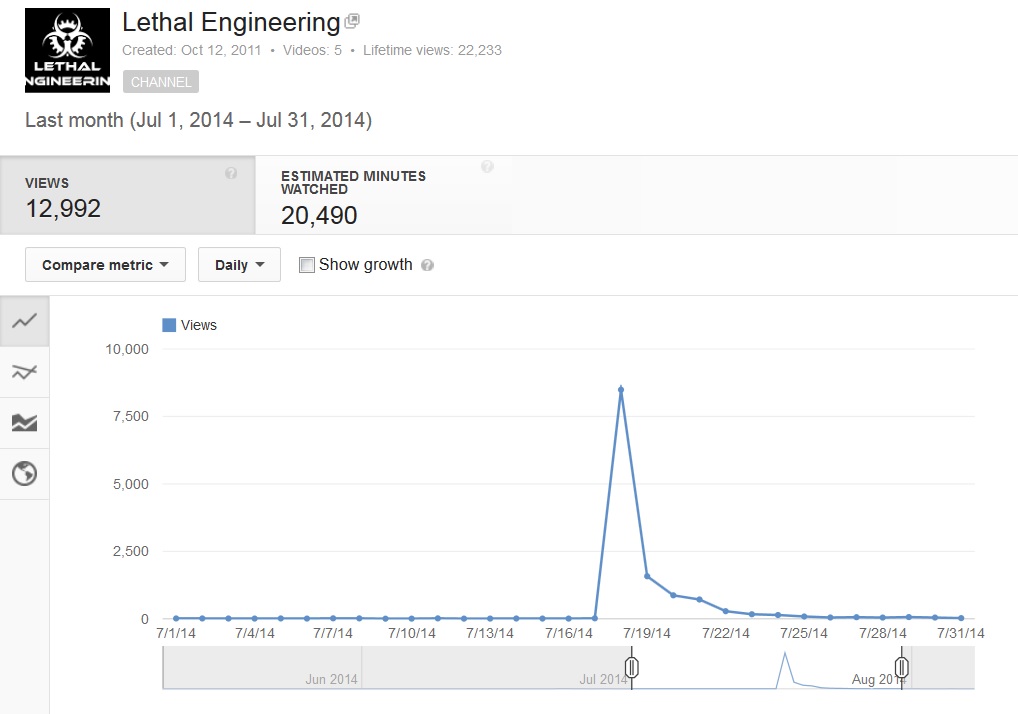Click the Lethal Engineering channel title

tap(230, 21)
